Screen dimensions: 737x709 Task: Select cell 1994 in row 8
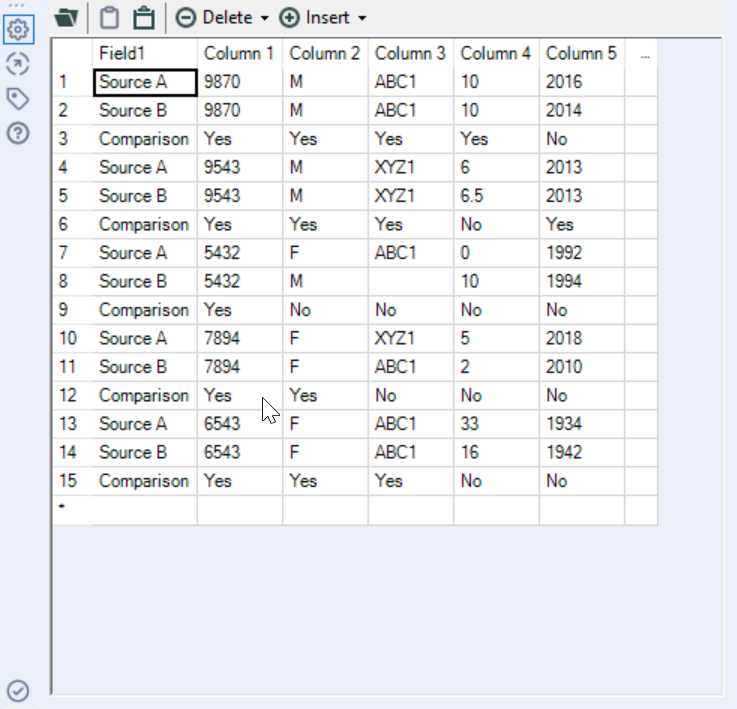pyautogui.click(x=582, y=282)
